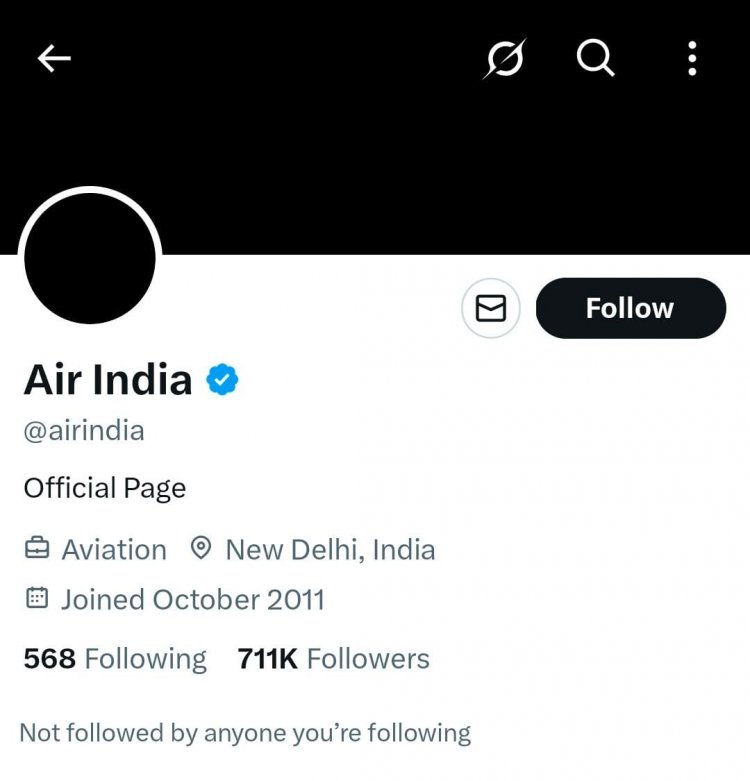View the 711K Followers list

(x=333, y=659)
